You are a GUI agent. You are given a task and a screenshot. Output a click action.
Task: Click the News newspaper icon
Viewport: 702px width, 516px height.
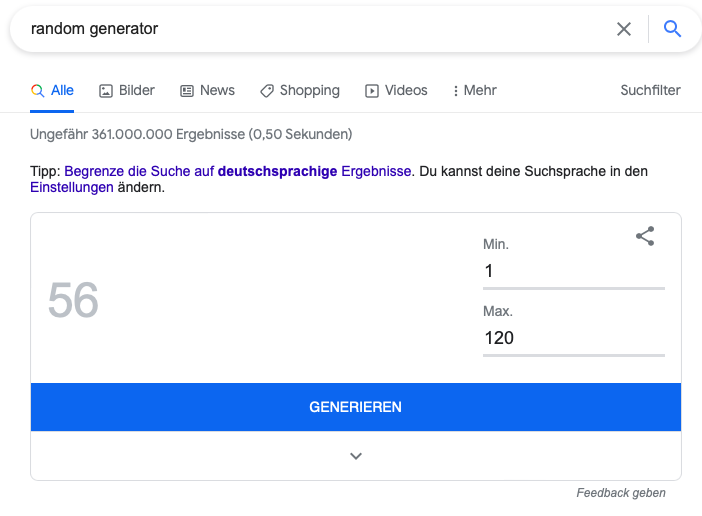coord(187,91)
